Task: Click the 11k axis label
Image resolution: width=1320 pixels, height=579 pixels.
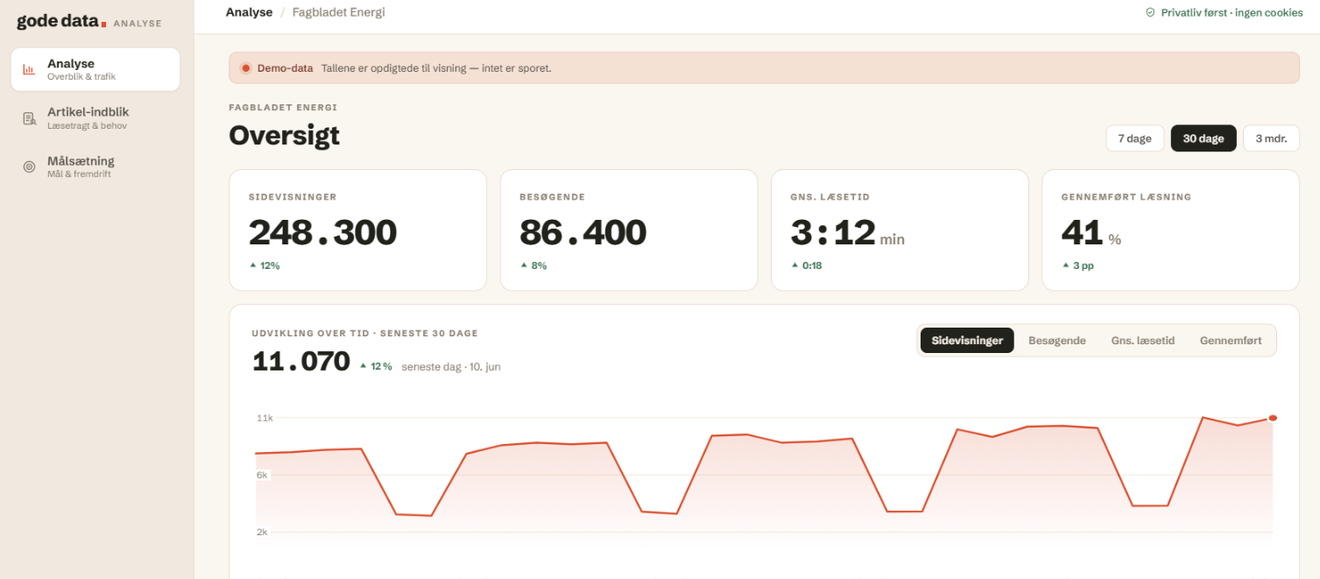Action: pos(264,418)
